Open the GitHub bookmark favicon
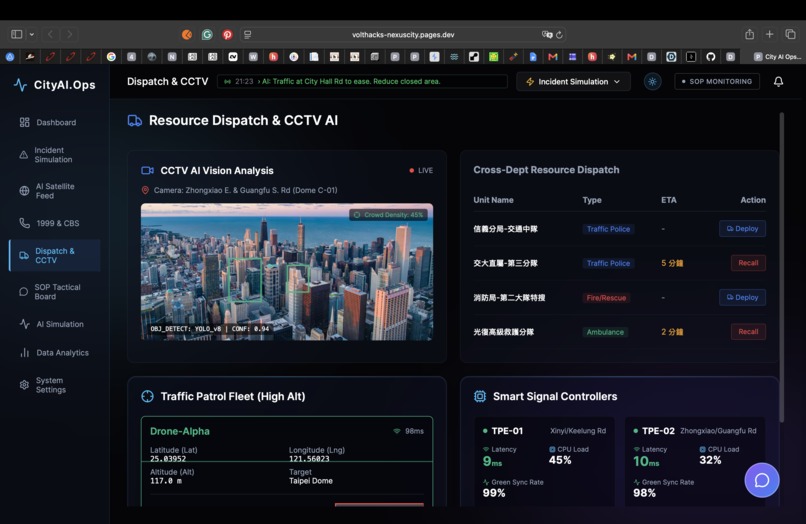 [710, 57]
